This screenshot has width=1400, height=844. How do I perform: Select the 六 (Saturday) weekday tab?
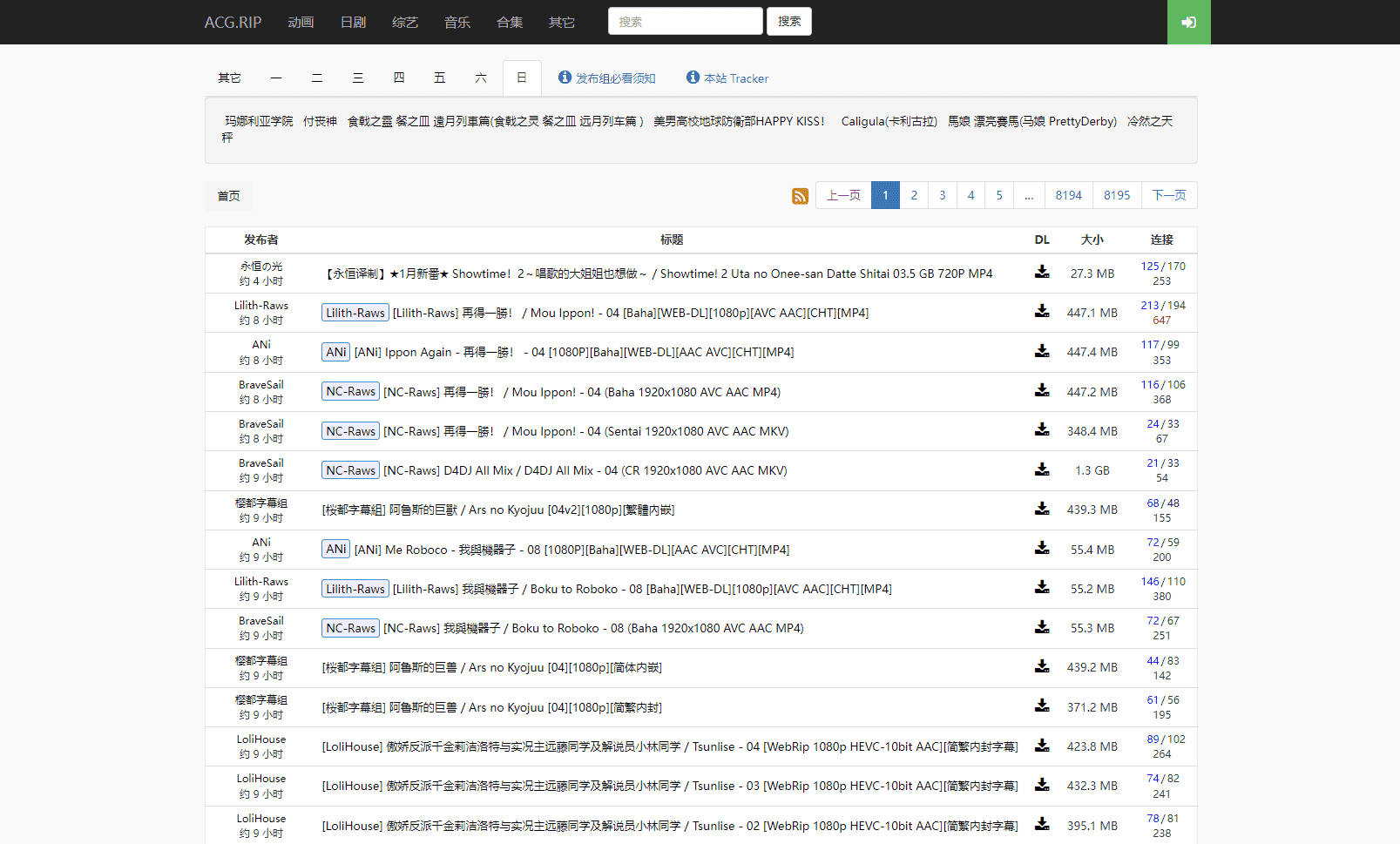pos(481,78)
